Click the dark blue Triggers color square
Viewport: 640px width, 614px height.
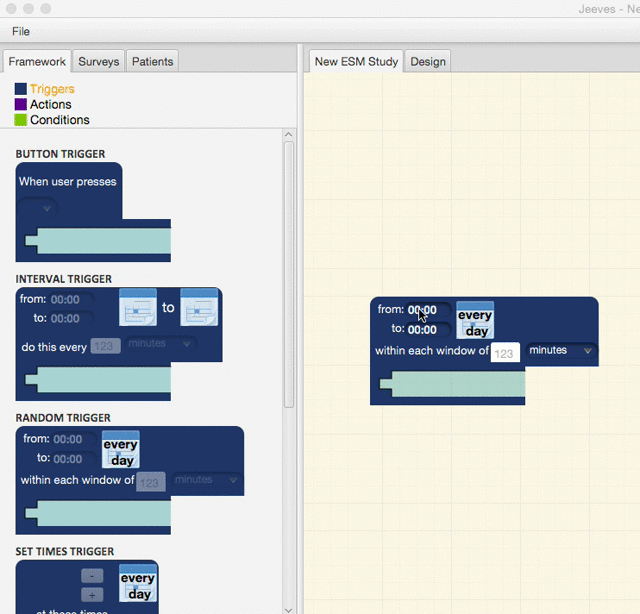21,89
